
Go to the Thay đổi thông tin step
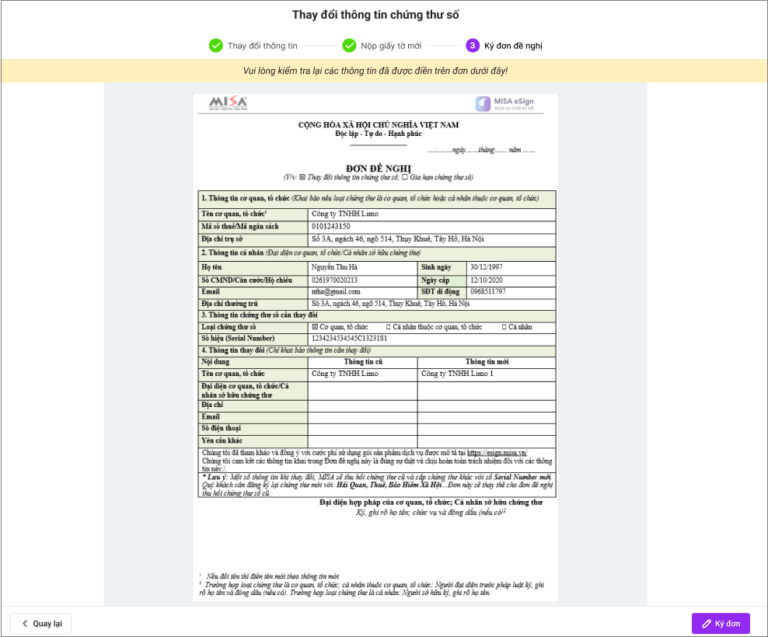[262, 46]
